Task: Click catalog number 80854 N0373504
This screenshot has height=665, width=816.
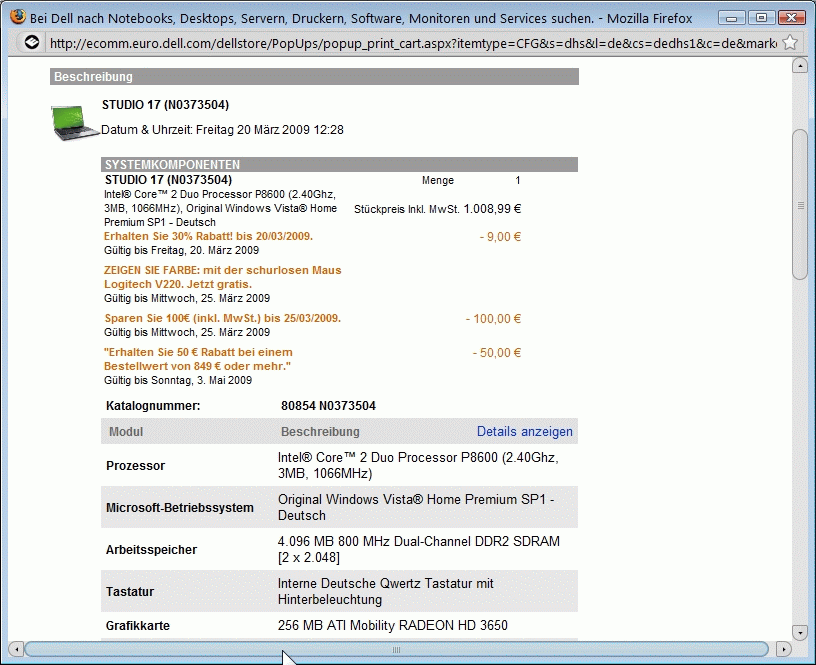Action: [x=328, y=406]
